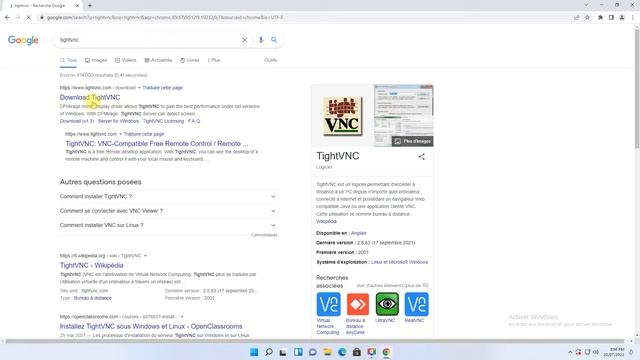
Task: Follow the 'Download (v1.3)' sitelink
Action: [x=77, y=121]
